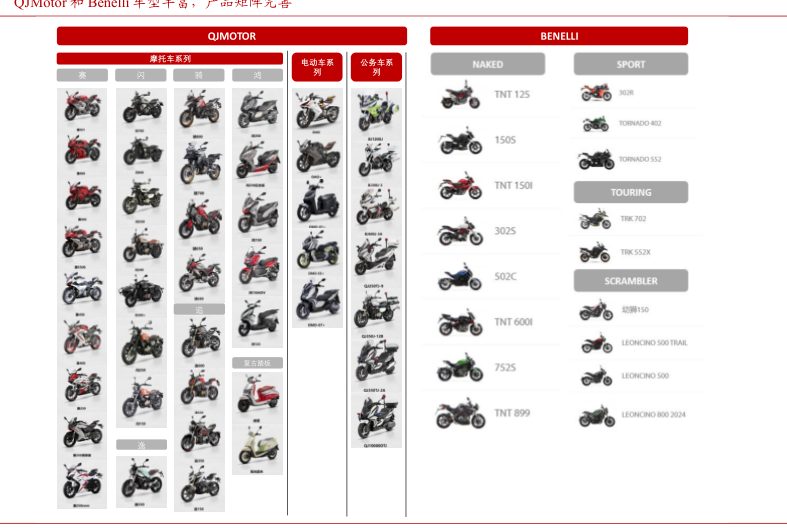Click the TRK 702 touring bike image

click(x=595, y=219)
